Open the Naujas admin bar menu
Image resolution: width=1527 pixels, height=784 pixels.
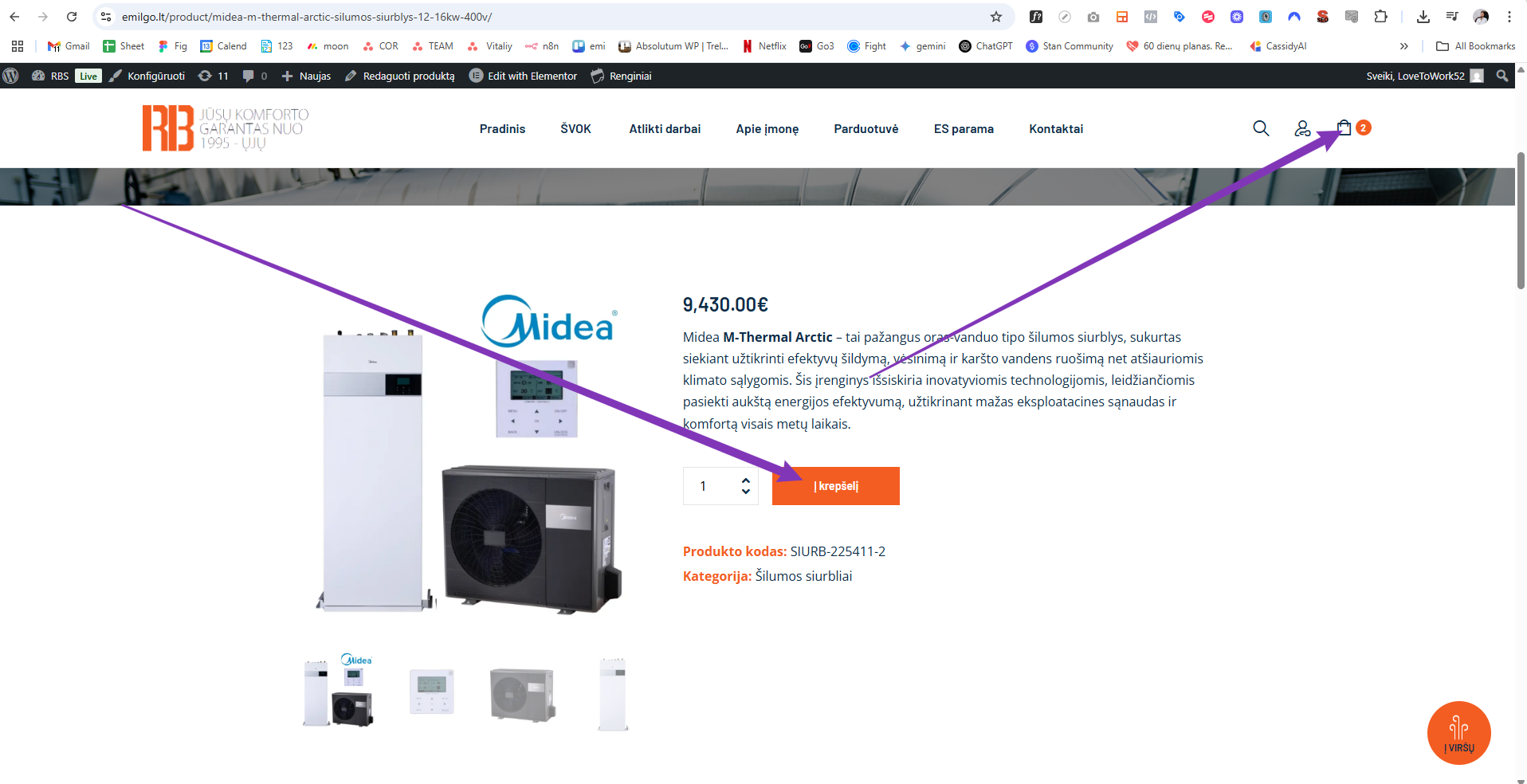click(307, 76)
